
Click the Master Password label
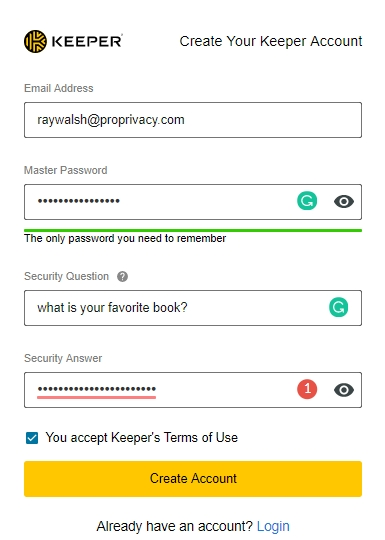pos(65,170)
